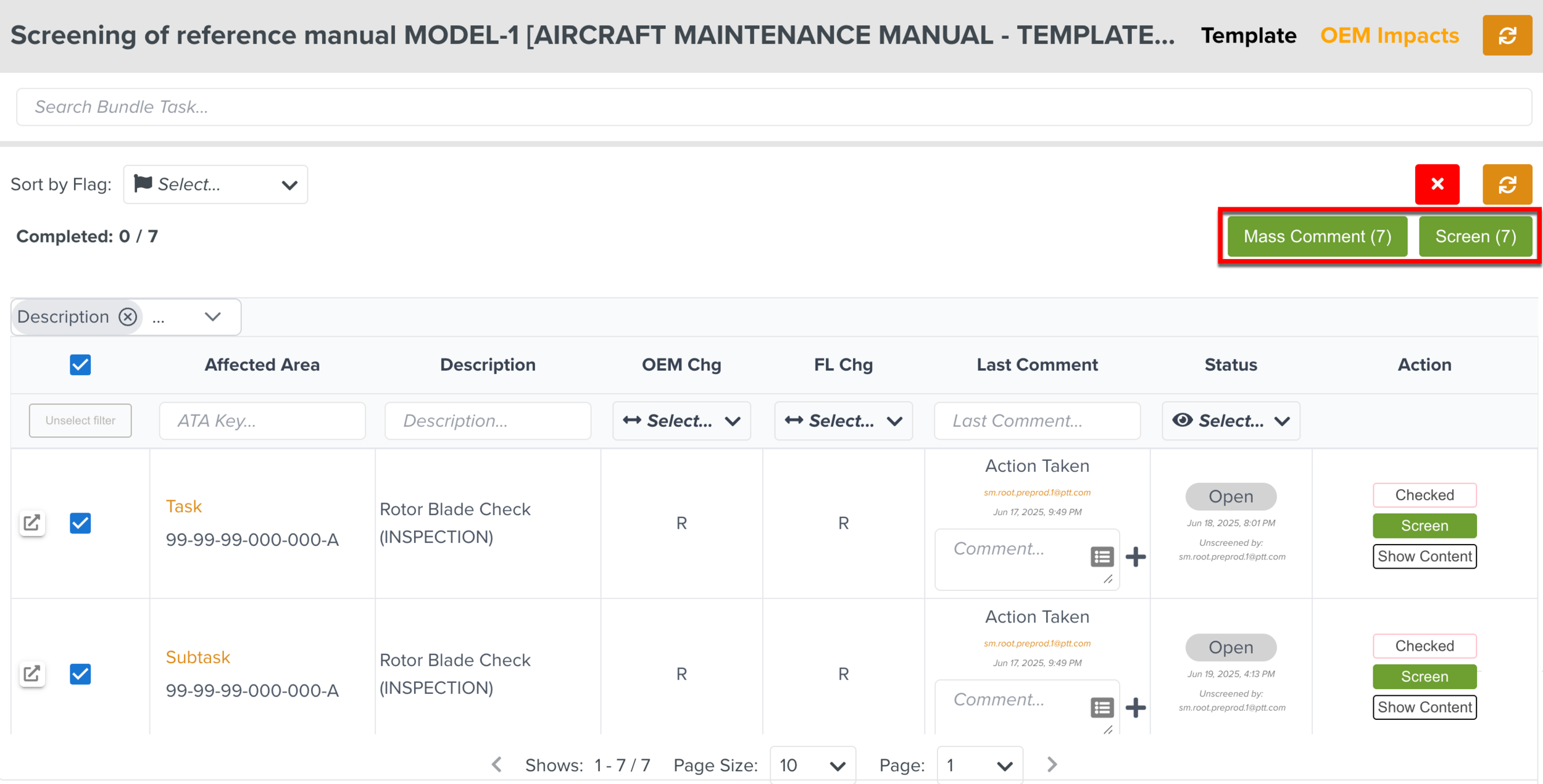Image resolution: width=1543 pixels, height=784 pixels.
Task: Open the Page number dropdown
Action: click(x=979, y=765)
